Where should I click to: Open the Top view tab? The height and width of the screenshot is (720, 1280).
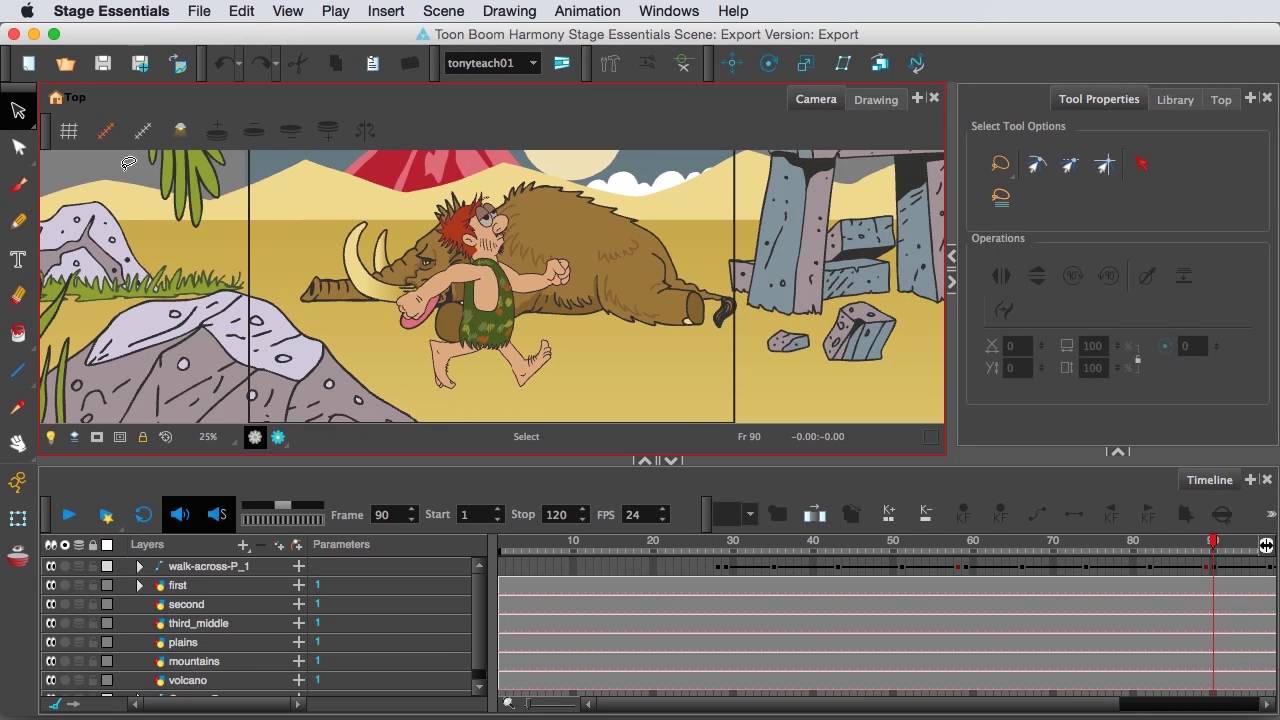(x=1221, y=99)
